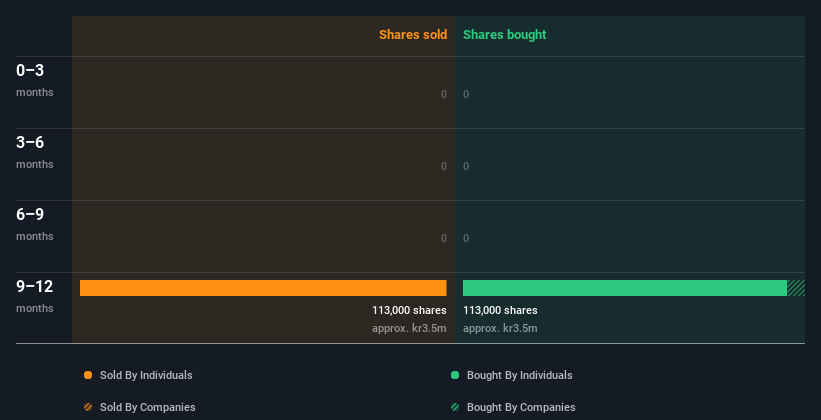Click the 0–3 months row label
821x420 pixels.
coord(35,80)
